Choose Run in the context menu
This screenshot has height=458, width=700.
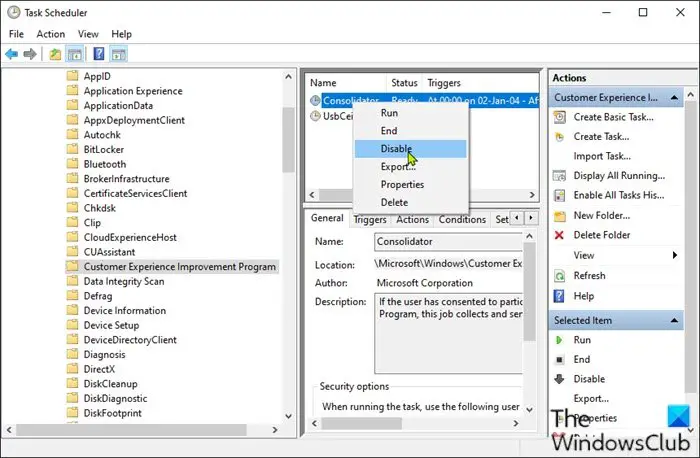tap(411, 113)
